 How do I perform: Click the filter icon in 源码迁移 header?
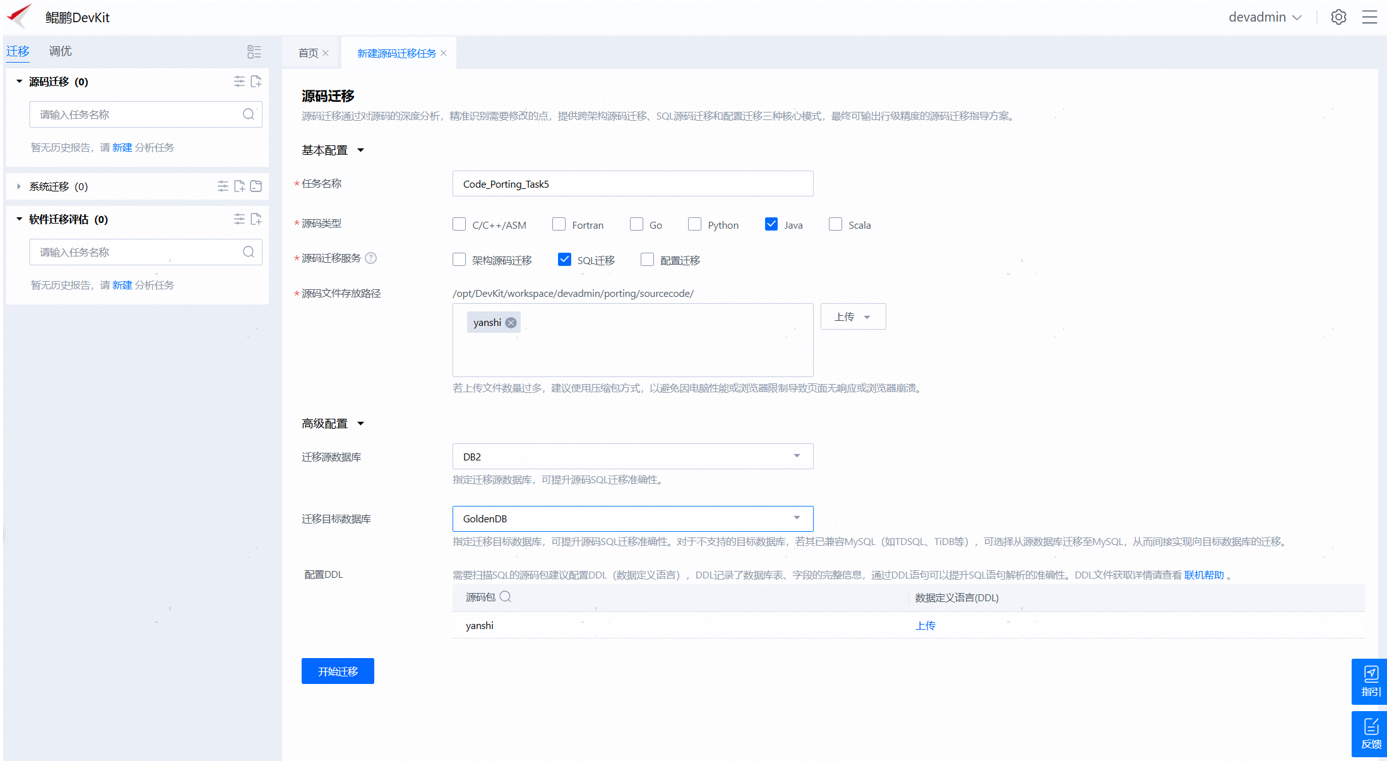(239, 82)
